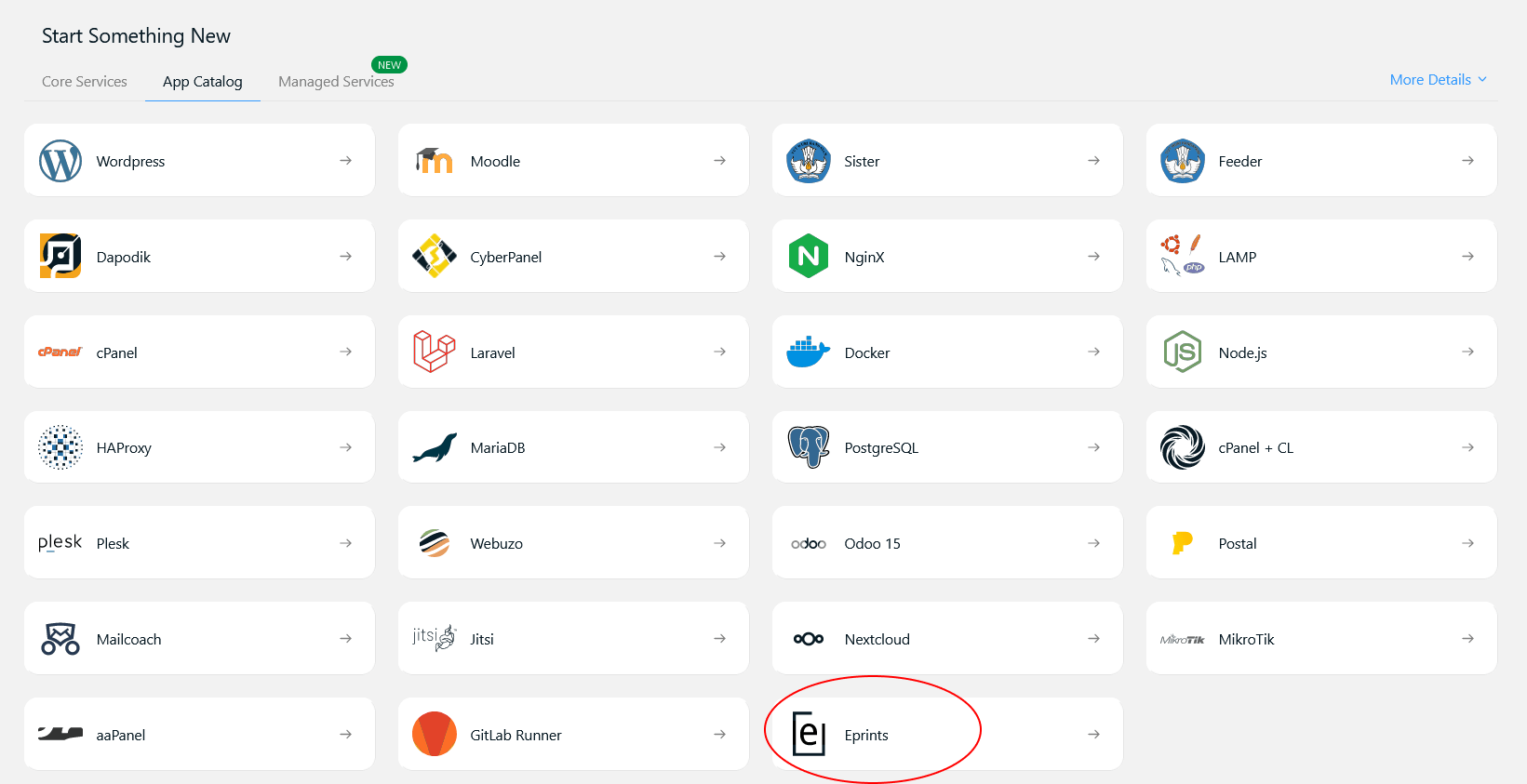Switch to the Core Services tab
Viewport: 1527px width, 784px height.
pos(85,82)
